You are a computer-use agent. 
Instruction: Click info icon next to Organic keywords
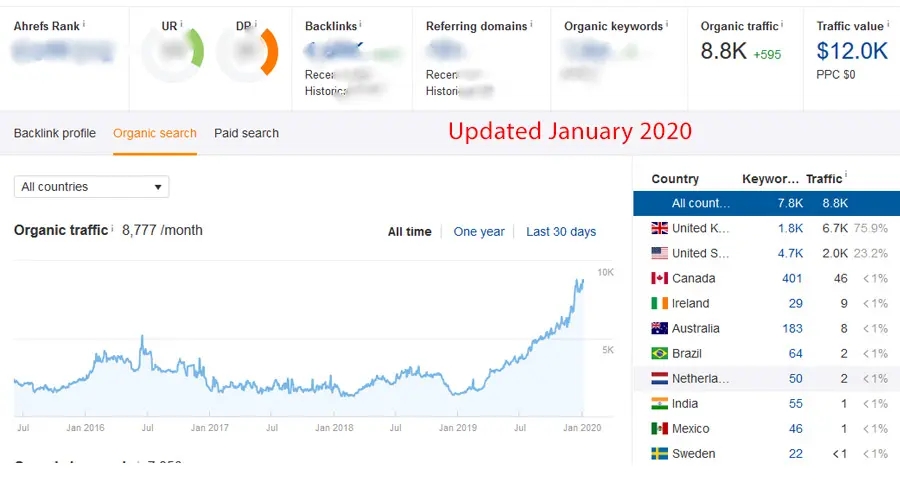click(x=668, y=23)
